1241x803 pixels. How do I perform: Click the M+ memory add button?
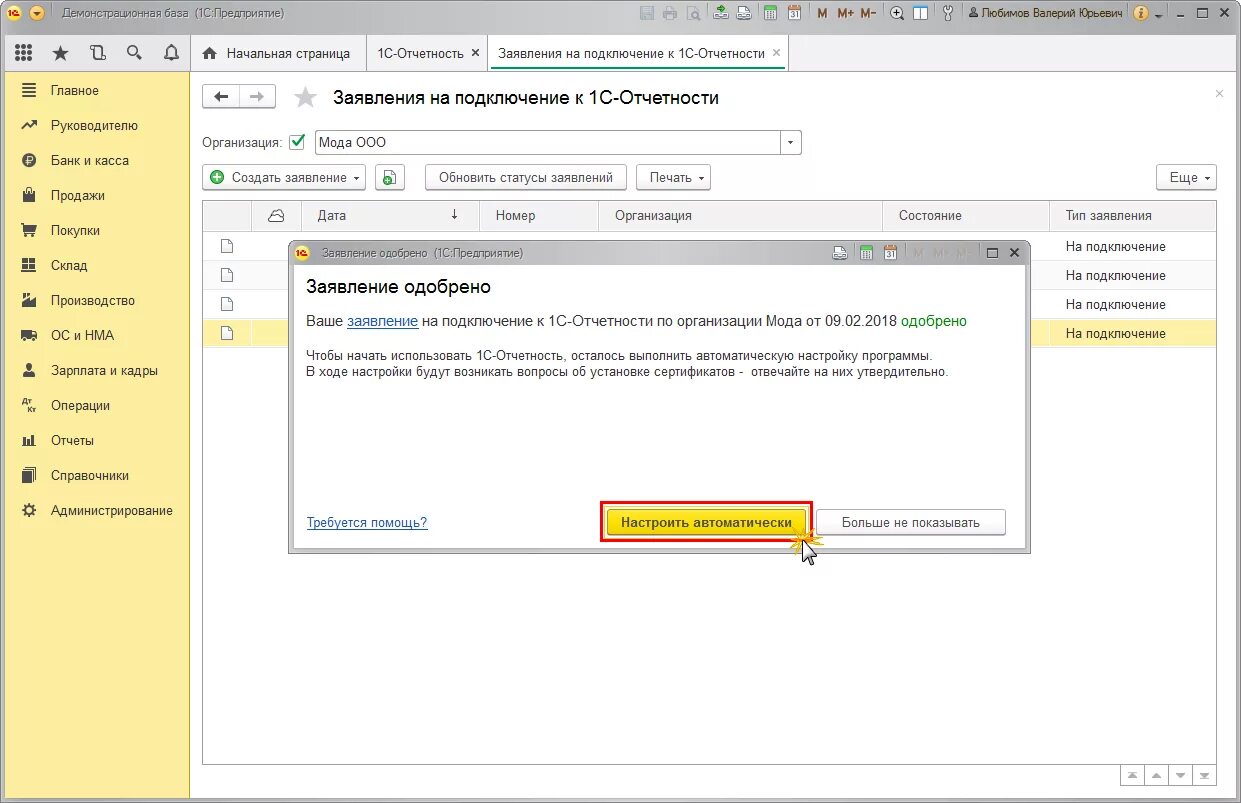845,13
